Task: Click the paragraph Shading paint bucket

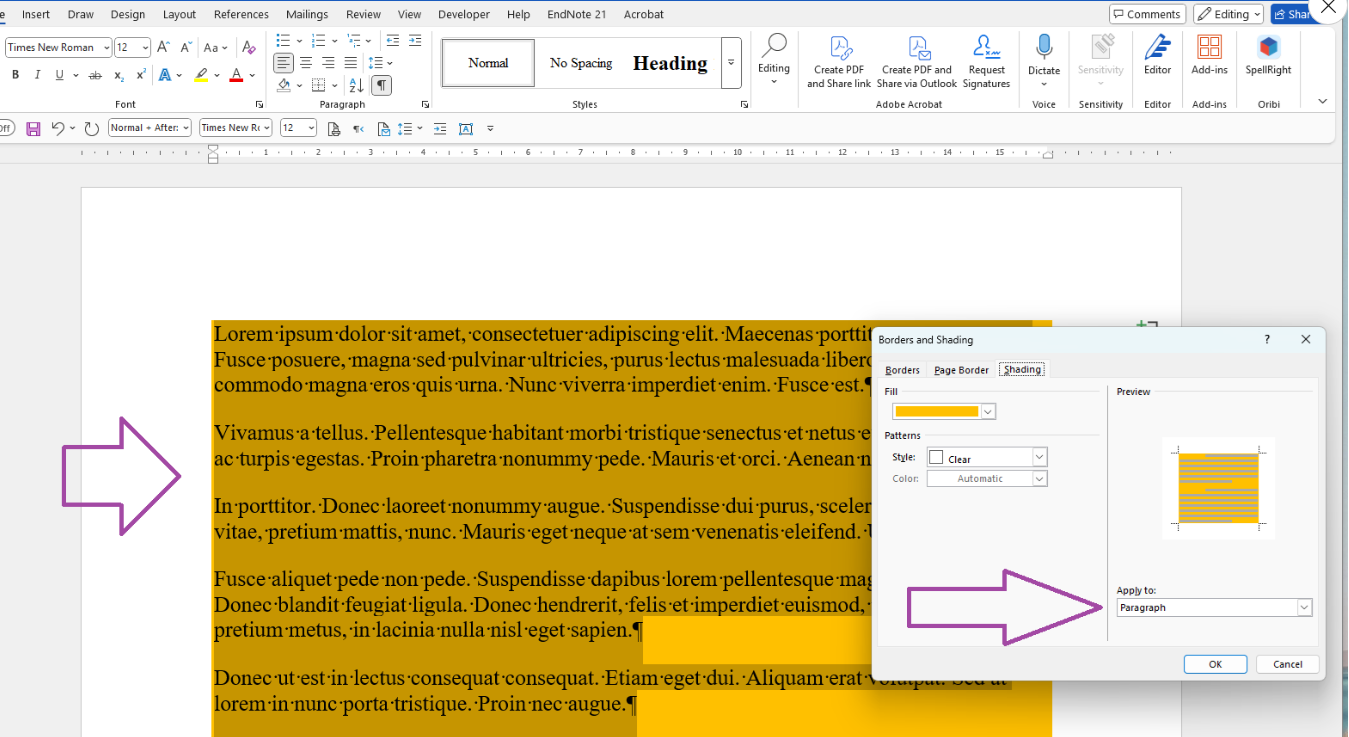Action: click(x=284, y=85)
